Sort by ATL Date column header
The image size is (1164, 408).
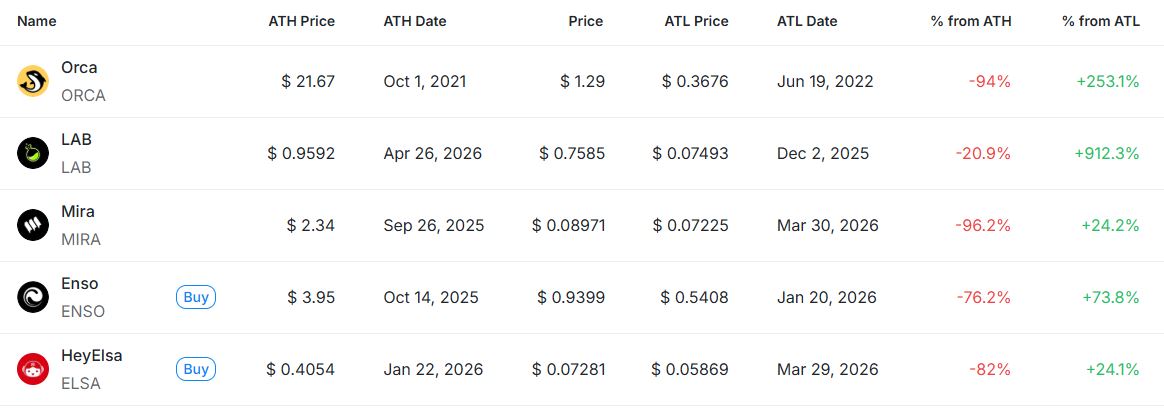(807, 21)
